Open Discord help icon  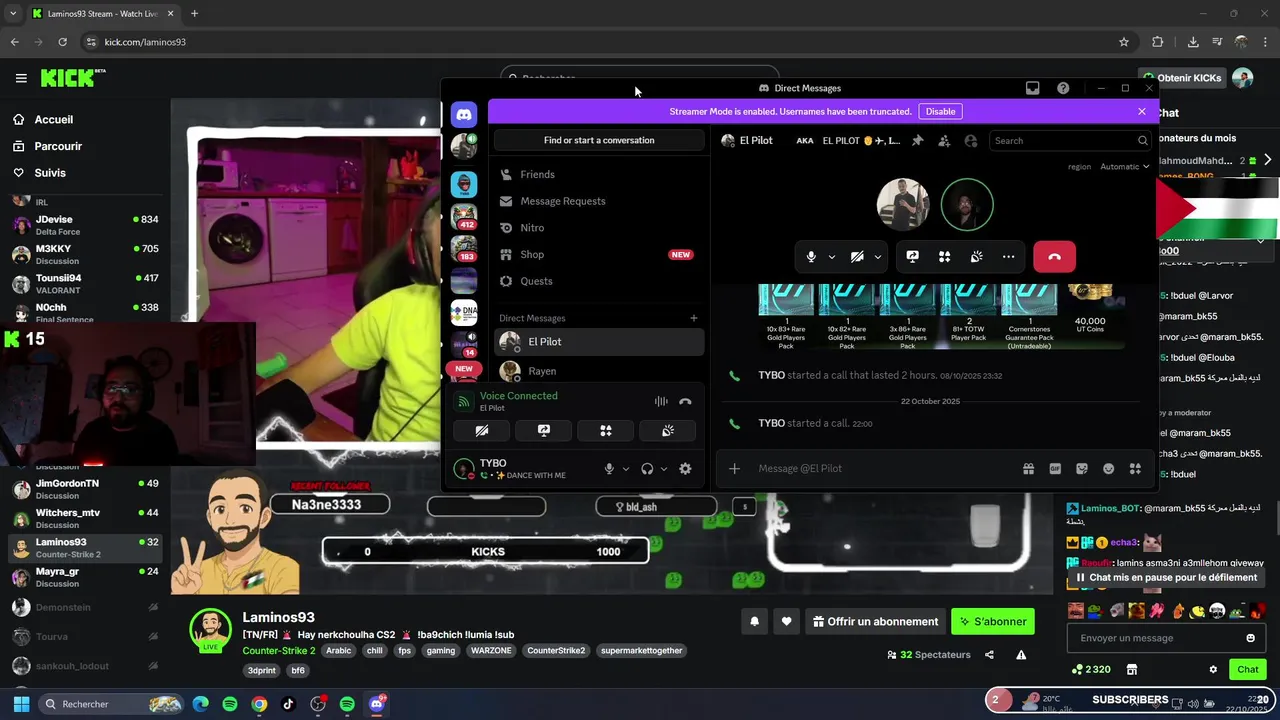coord(1063,88)
